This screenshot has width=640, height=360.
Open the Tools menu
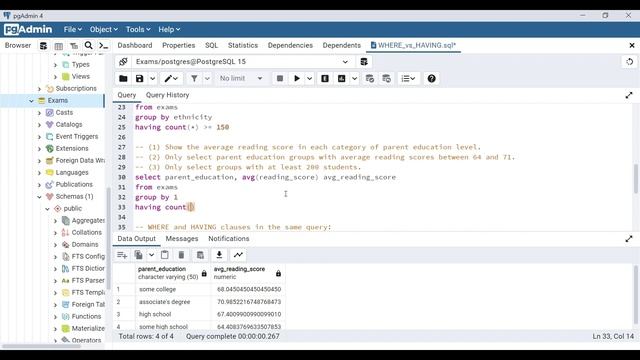[138, 29]
